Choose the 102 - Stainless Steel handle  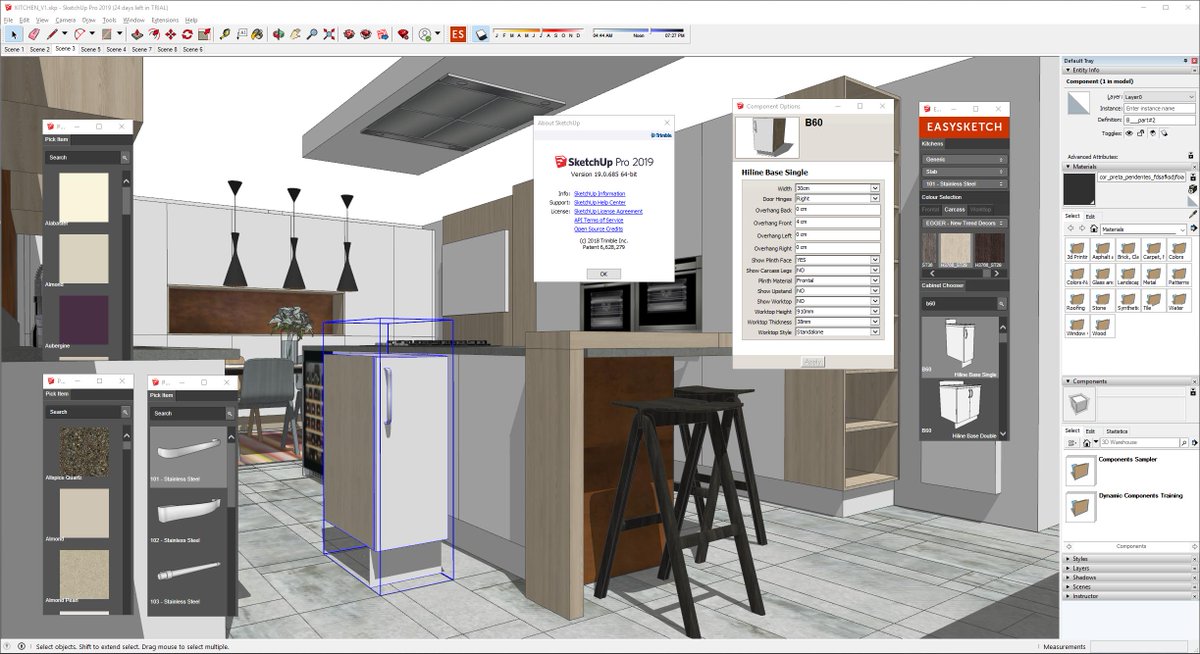coord(187,512)
